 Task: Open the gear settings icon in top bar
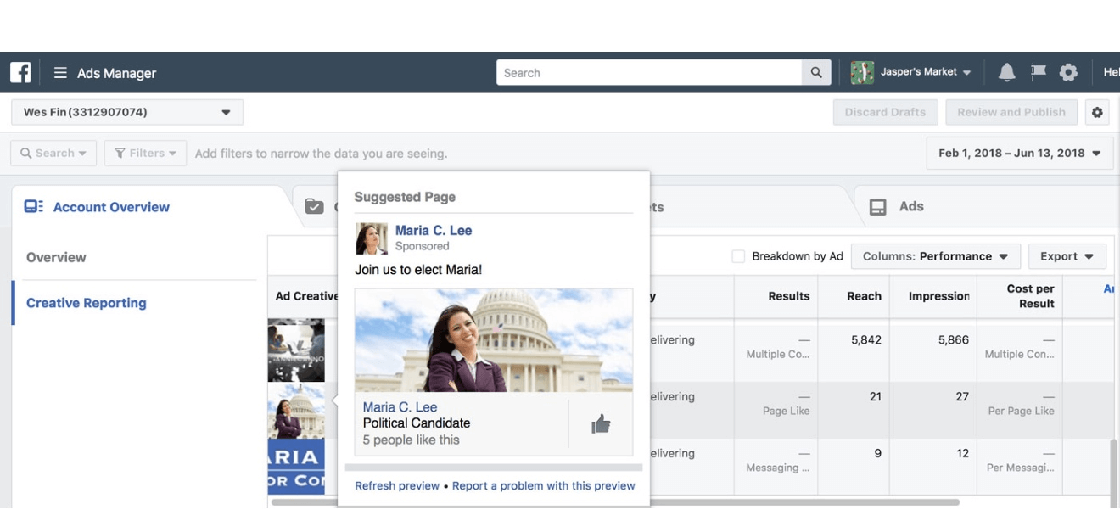tap(1068, 72)
